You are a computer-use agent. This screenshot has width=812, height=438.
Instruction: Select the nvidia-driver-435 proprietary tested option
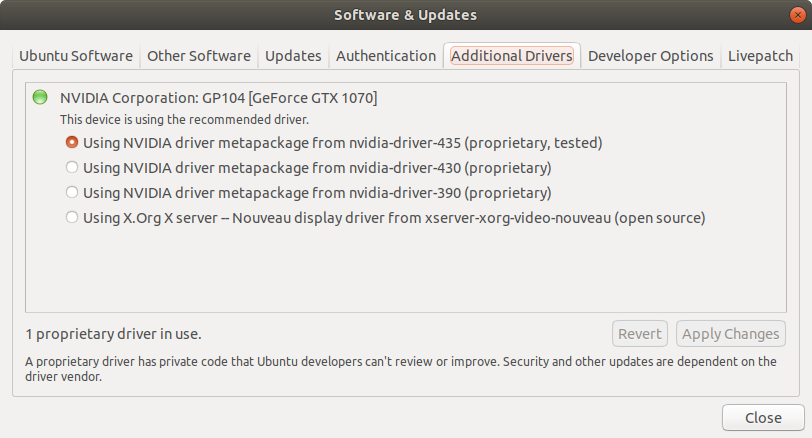click(x=72, y=142)
